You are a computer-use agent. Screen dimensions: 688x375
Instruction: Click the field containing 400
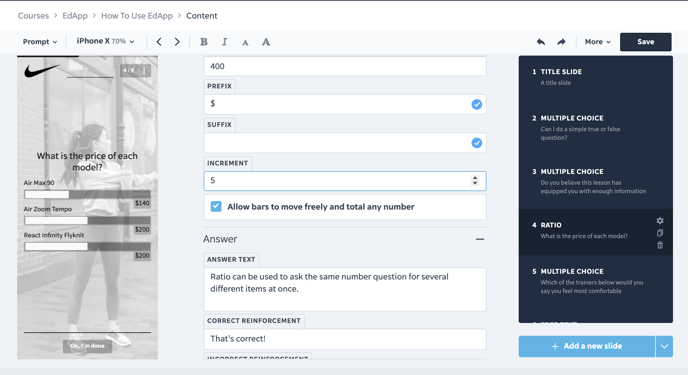pyautogui.click(x=345, y=66)
